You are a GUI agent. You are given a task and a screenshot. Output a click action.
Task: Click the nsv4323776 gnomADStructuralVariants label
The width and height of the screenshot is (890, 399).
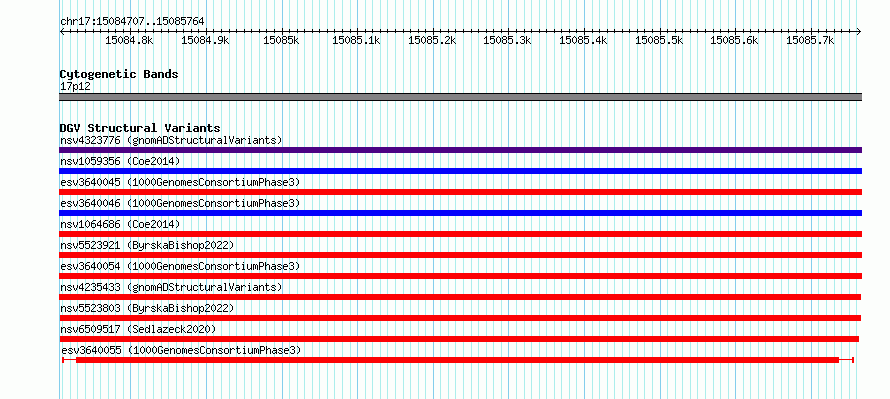click(171, 140)
